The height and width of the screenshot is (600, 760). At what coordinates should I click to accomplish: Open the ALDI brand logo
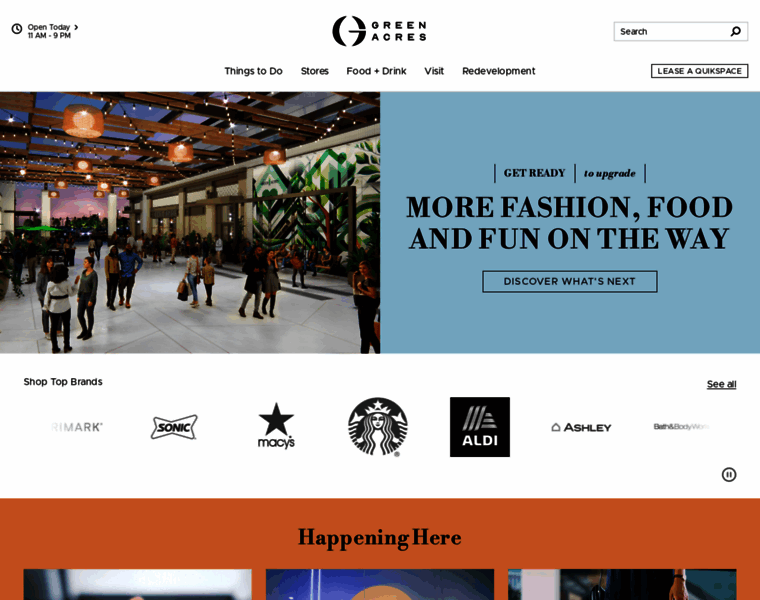[x=480, y=427]
